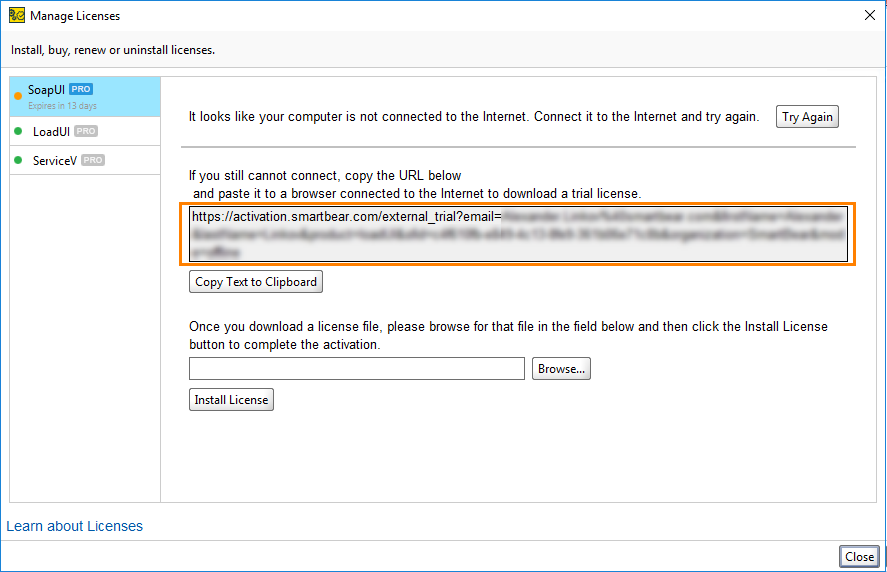Image resolution: width=887 pixels, height=572 pixels.
Task: Click the Try Again button
Action: 807,117
